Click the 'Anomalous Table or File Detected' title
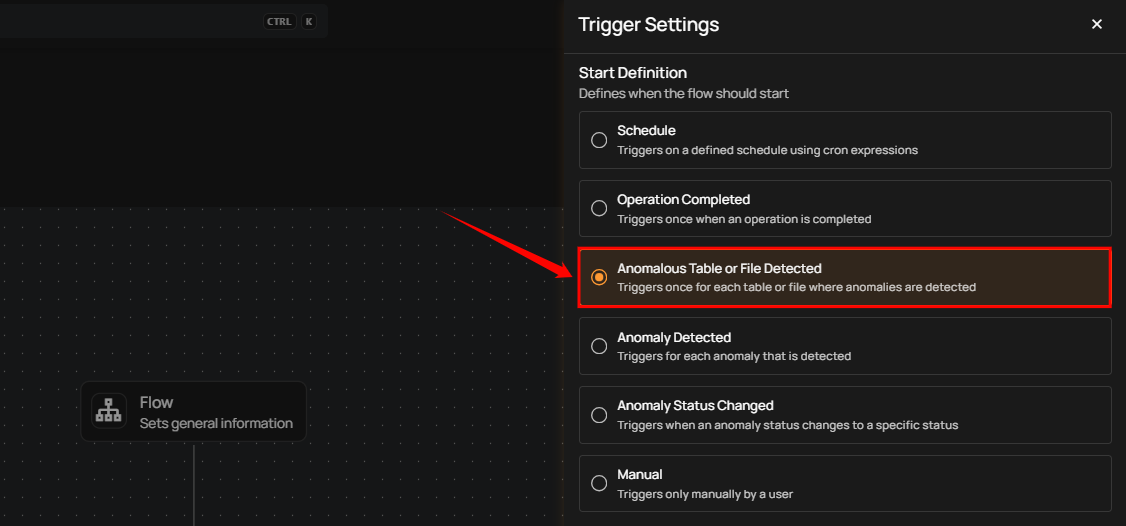 pos(719,268)
